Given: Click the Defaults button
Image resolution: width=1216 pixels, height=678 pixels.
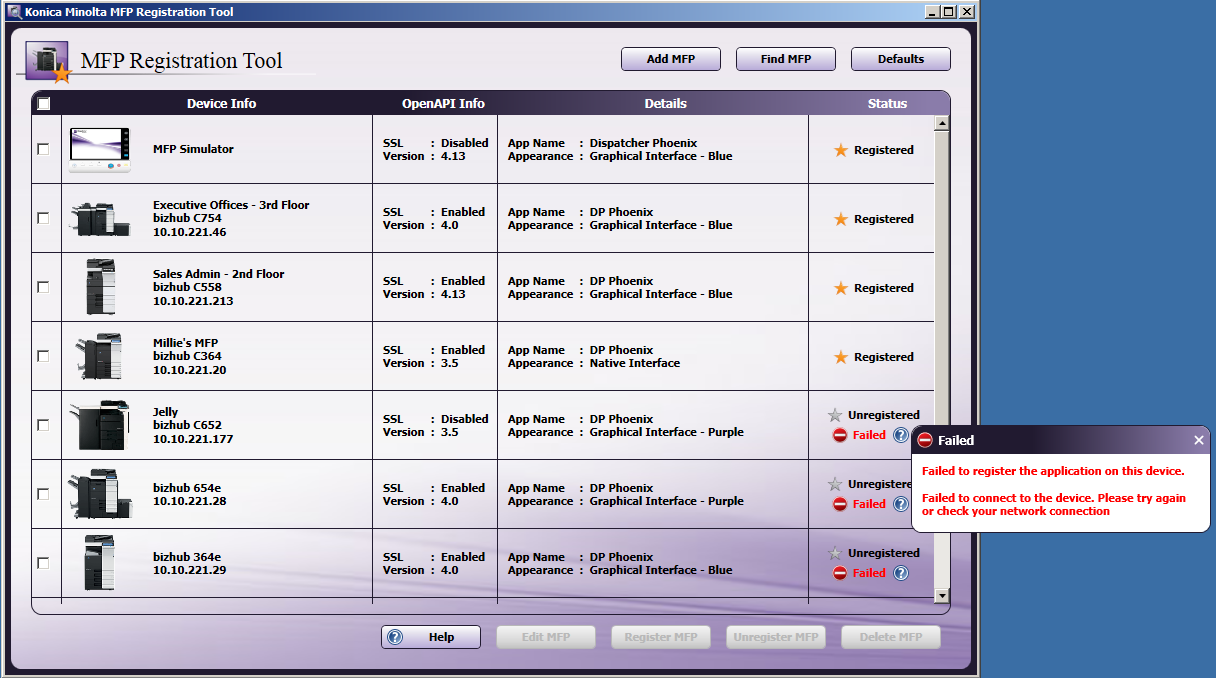Looking at the screenshot, I should 901,59.
